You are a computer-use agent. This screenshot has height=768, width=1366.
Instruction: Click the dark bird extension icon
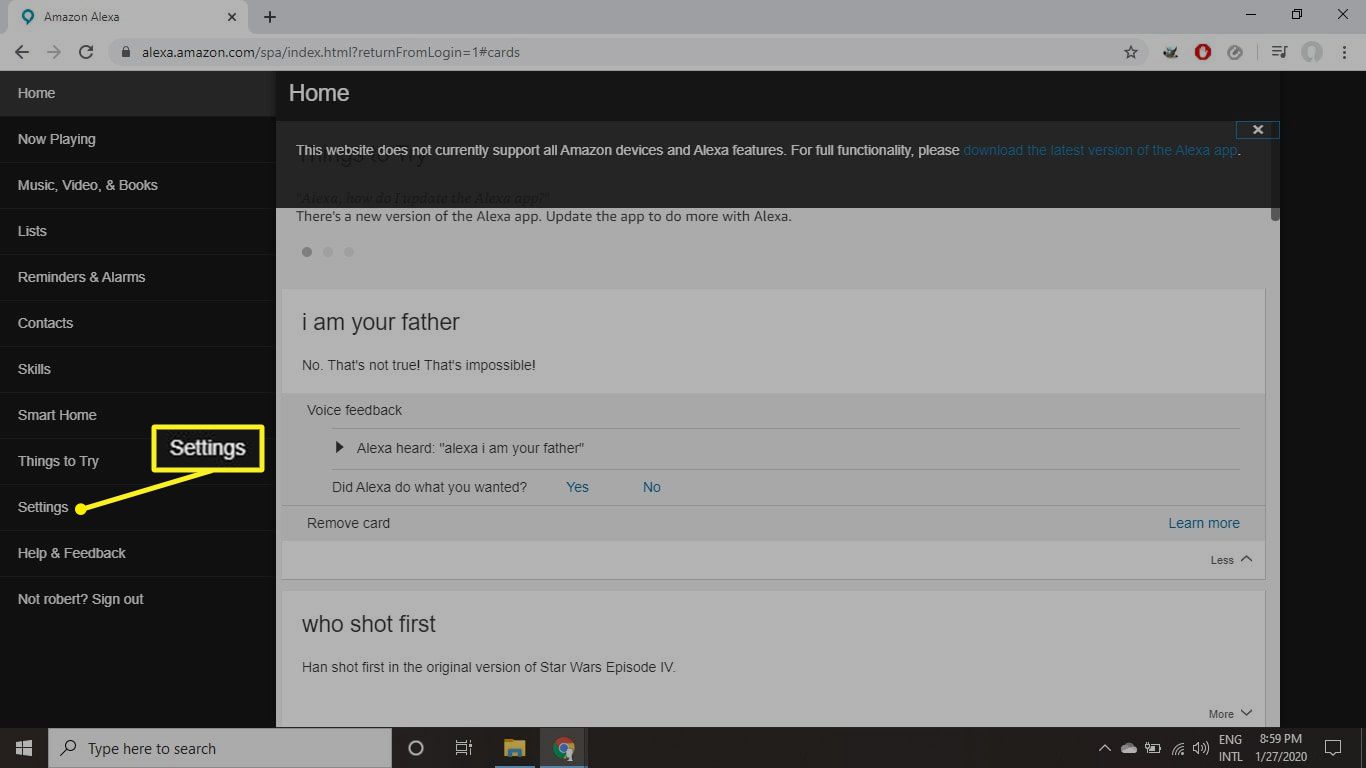1171,52
